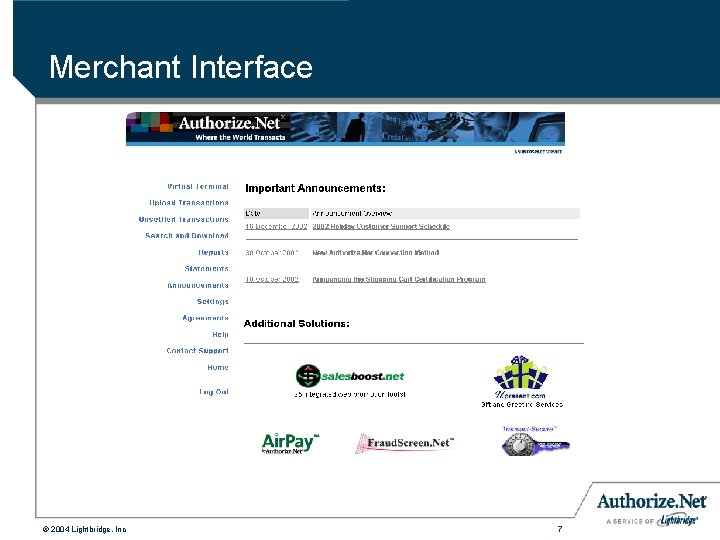Open the Help link
The width and height of the screenshot is (720, 540).
click(x=220, y=334)
